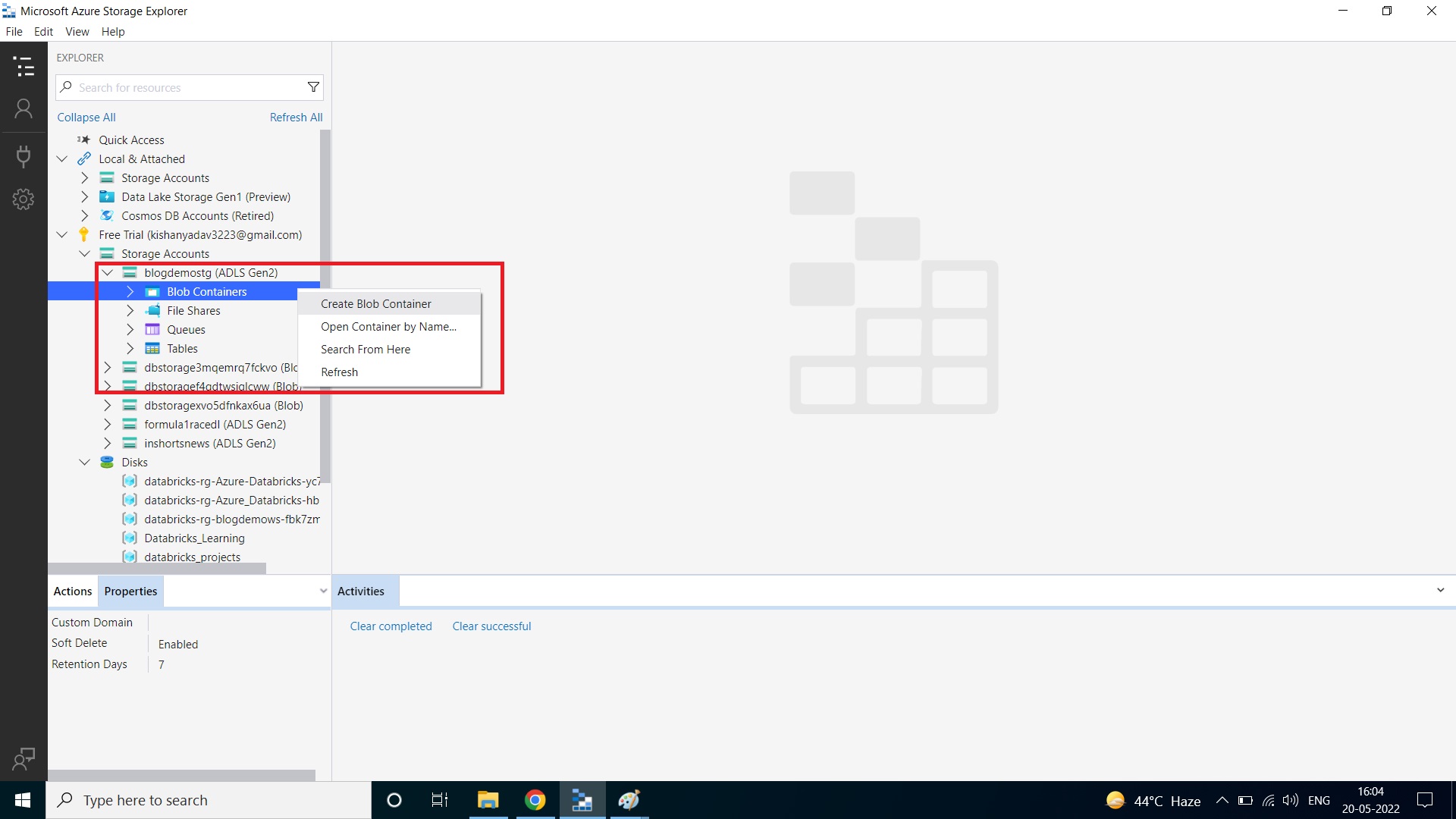Switch to the Properties tab
The width and height of the screenshot is (1456, 819).
click(x=130, y=591)
